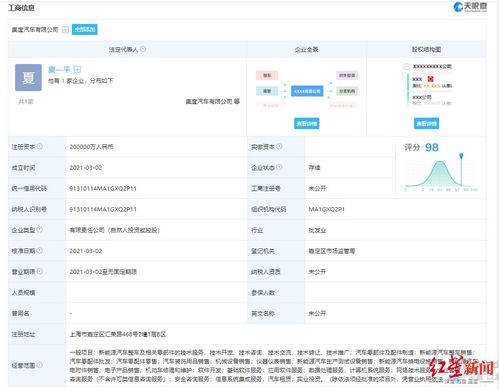Viewport: 499px width, 390px height.
Task: Click the info icon beside 企业状态
Action: (x=279, y=167)
